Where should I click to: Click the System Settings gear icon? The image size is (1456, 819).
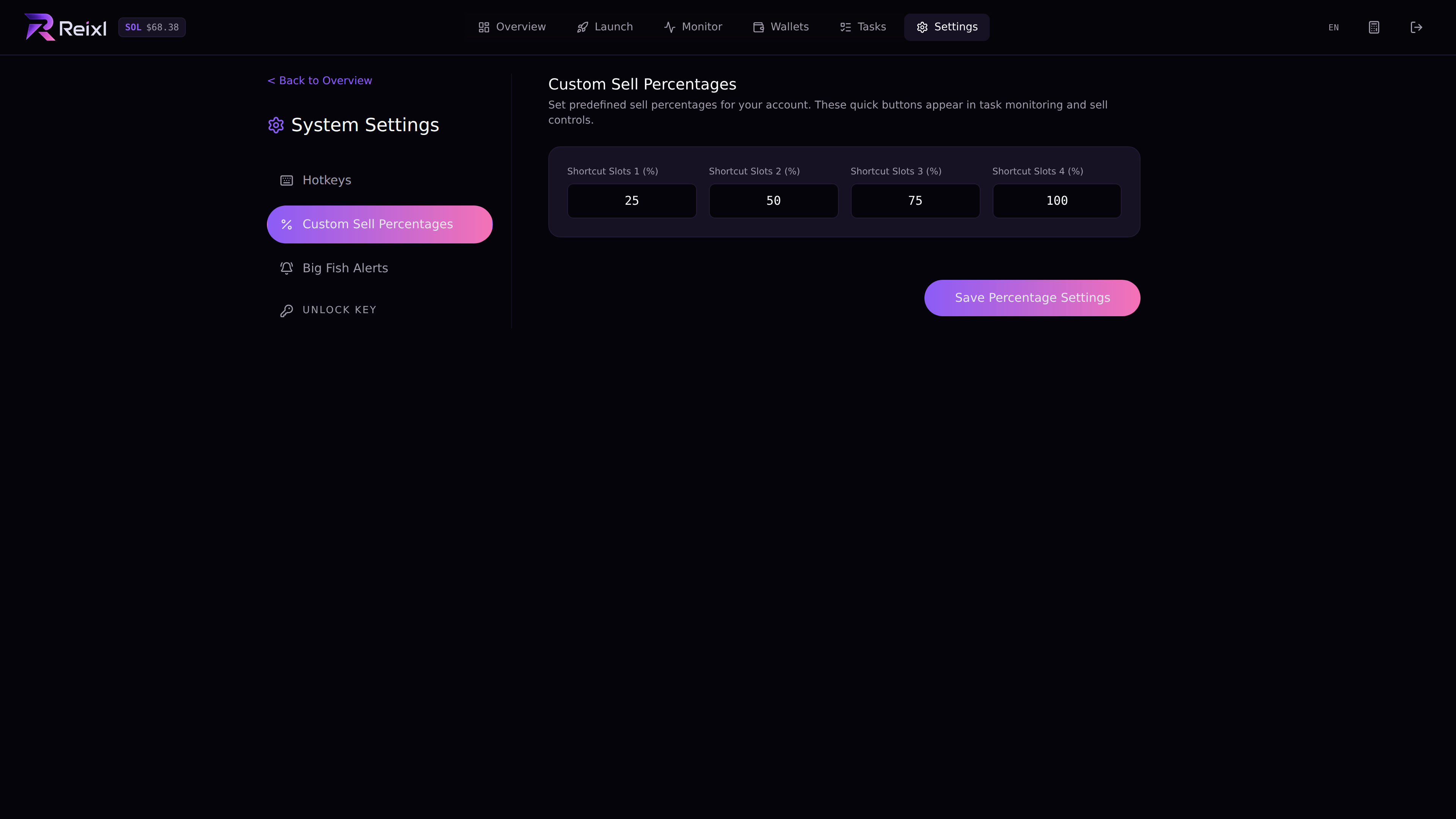pyautogui.click(x=276, y=125)
